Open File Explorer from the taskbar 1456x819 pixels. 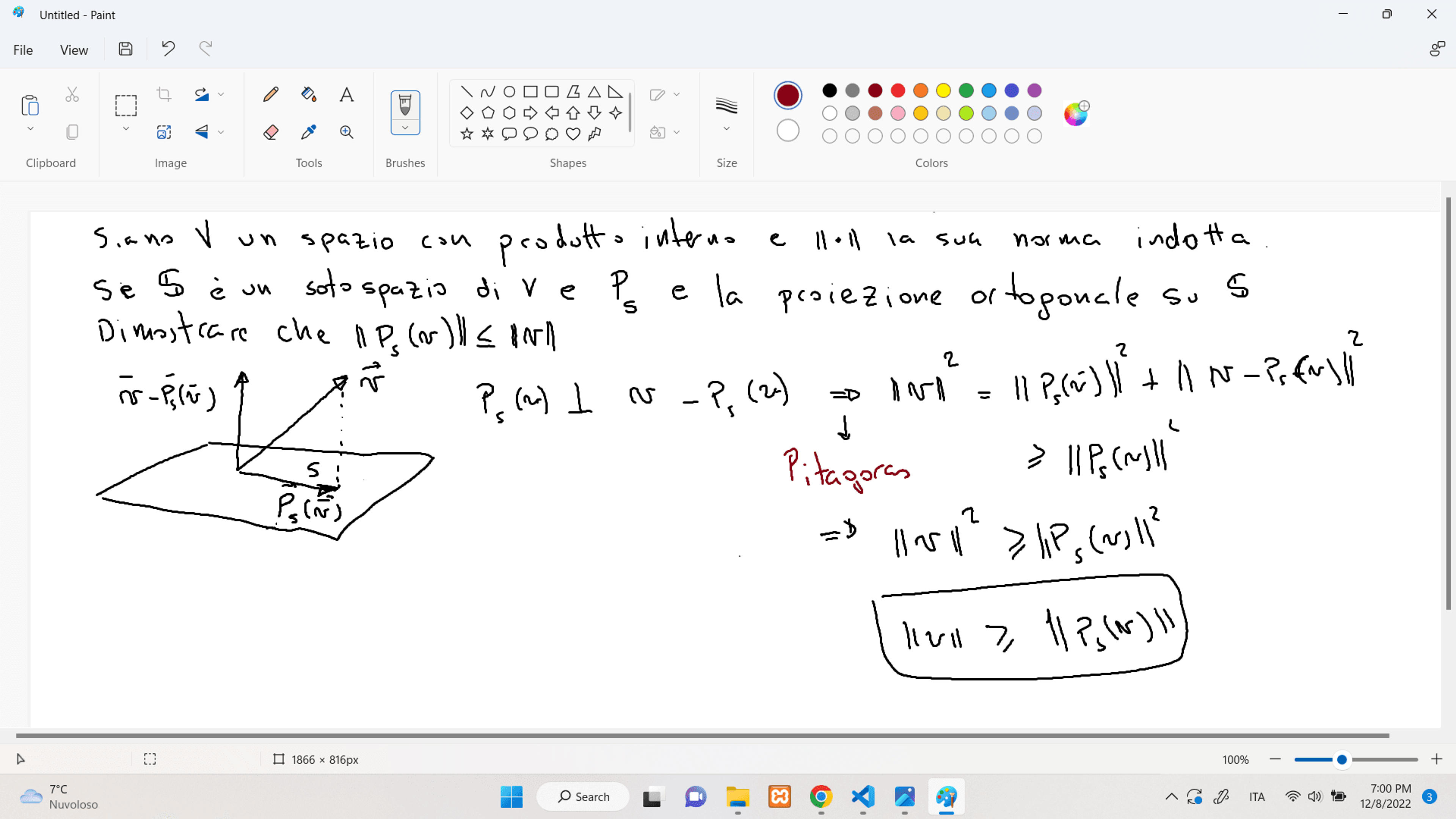pos(737,796)
